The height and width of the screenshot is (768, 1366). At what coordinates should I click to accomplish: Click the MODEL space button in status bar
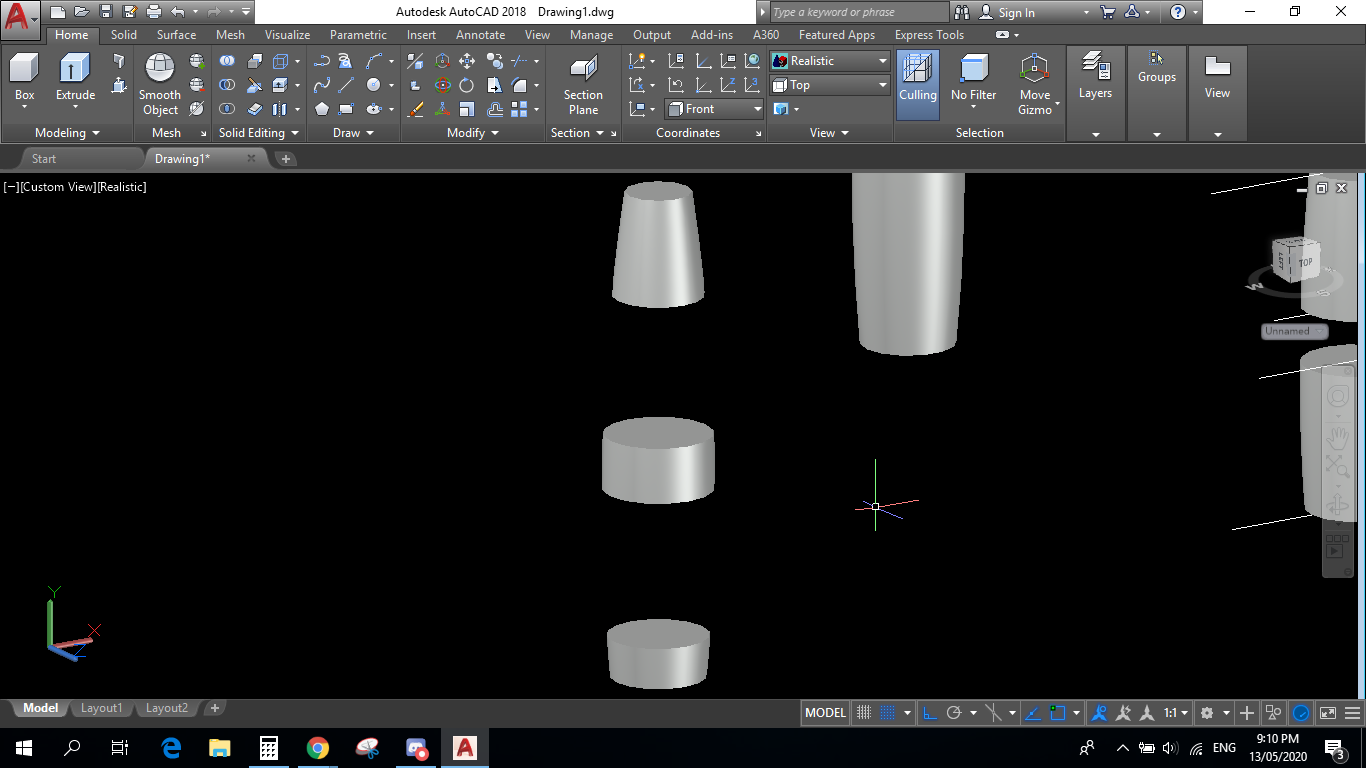coord(825,713)
